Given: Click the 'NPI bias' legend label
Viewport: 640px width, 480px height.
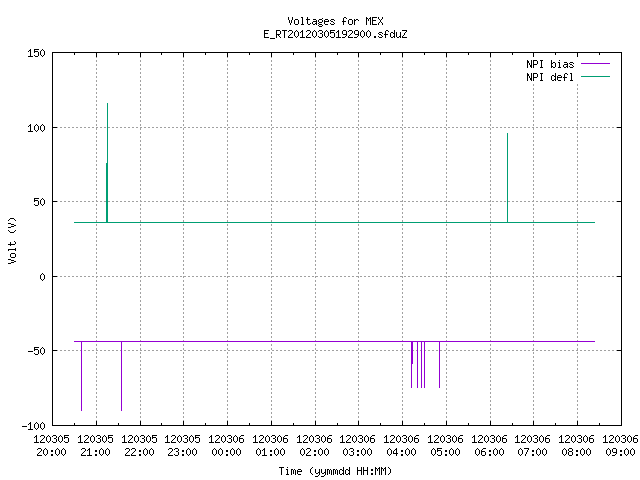Looking at the screenshot, I should 550,64.
